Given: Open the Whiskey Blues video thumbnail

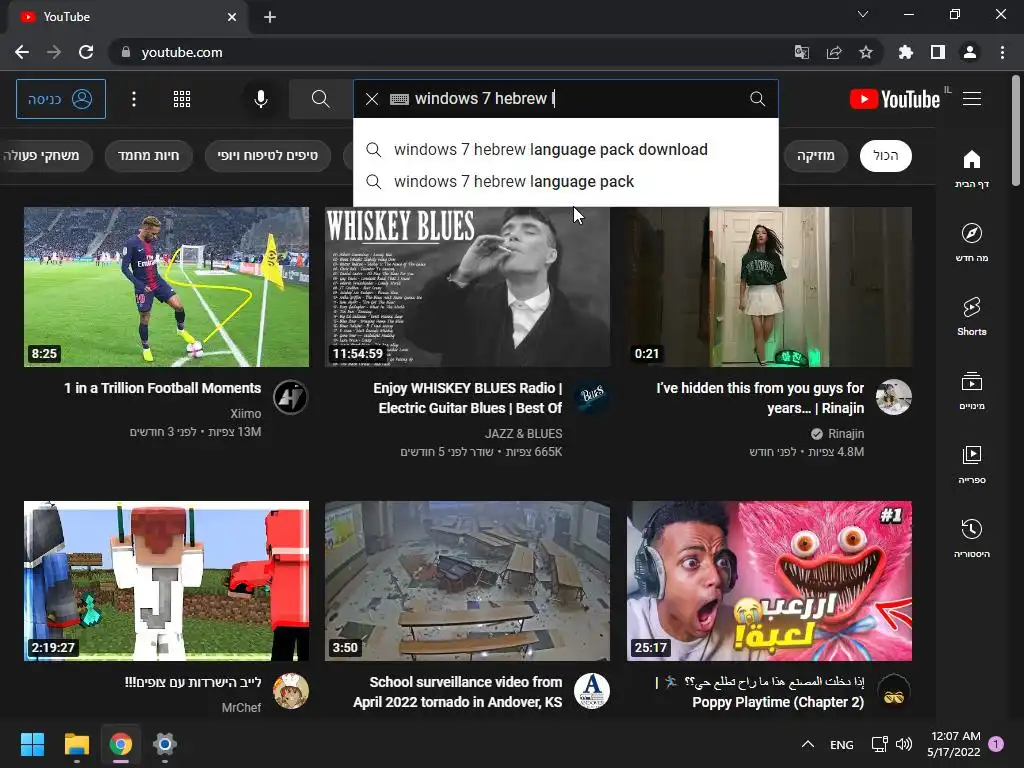Looking at the screenshot, I should pyautogui.click(x=468, y=287).
